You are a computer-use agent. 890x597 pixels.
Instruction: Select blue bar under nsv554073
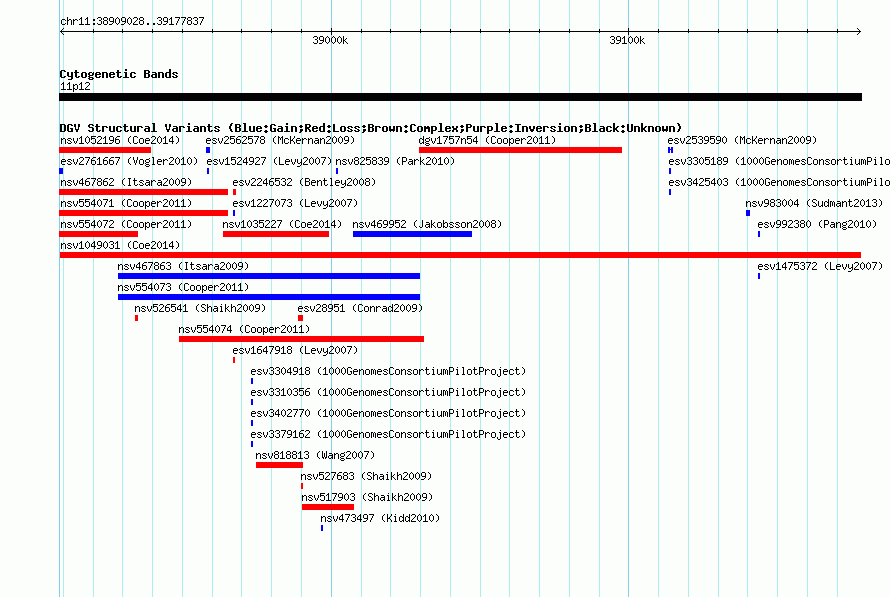pos(269,297)
